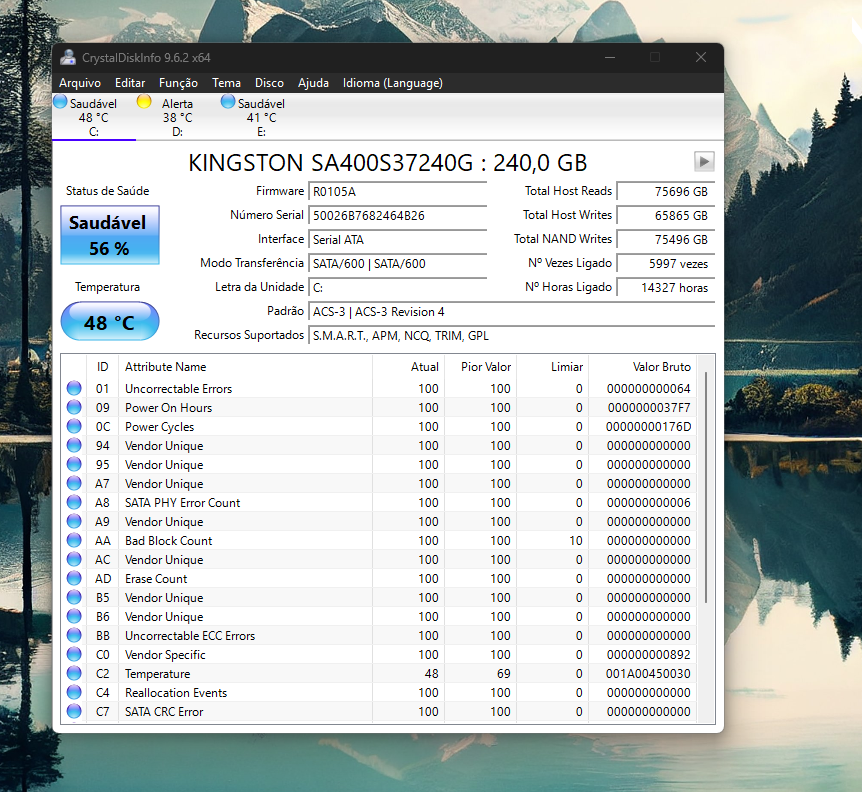Click status orb for Bad Block Count
The width and height of the screenshot is (862, 792).
pos(74,540)
